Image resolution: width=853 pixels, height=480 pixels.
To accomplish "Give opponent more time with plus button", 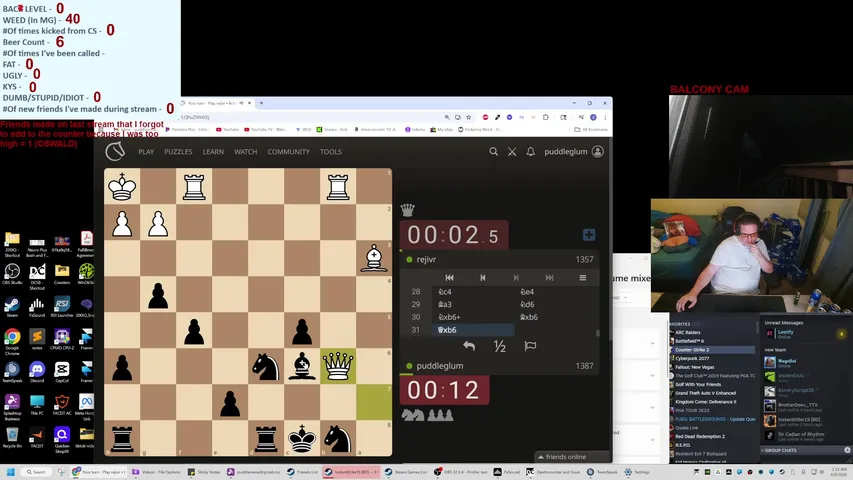I will coord(589,235).
